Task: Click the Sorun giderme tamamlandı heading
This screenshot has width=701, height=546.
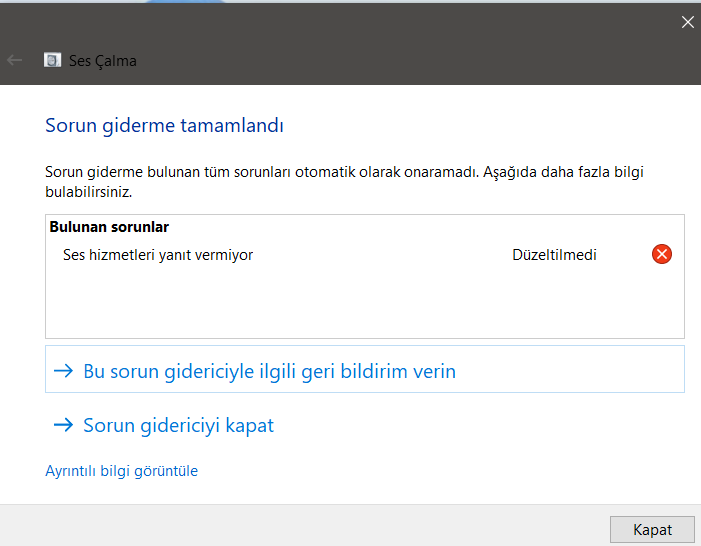Action: pyautogui.click(x=165, y=126)
